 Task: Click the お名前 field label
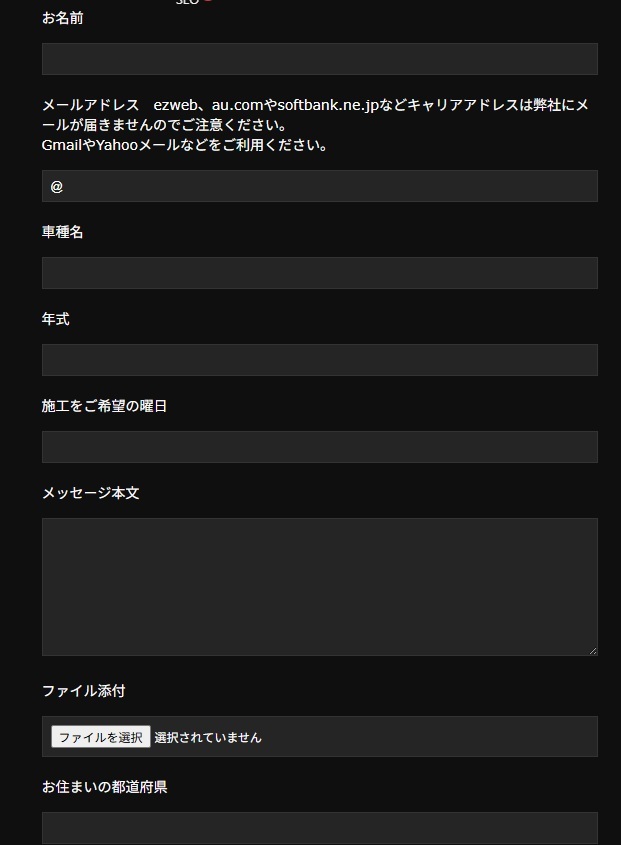pos(63,18)
